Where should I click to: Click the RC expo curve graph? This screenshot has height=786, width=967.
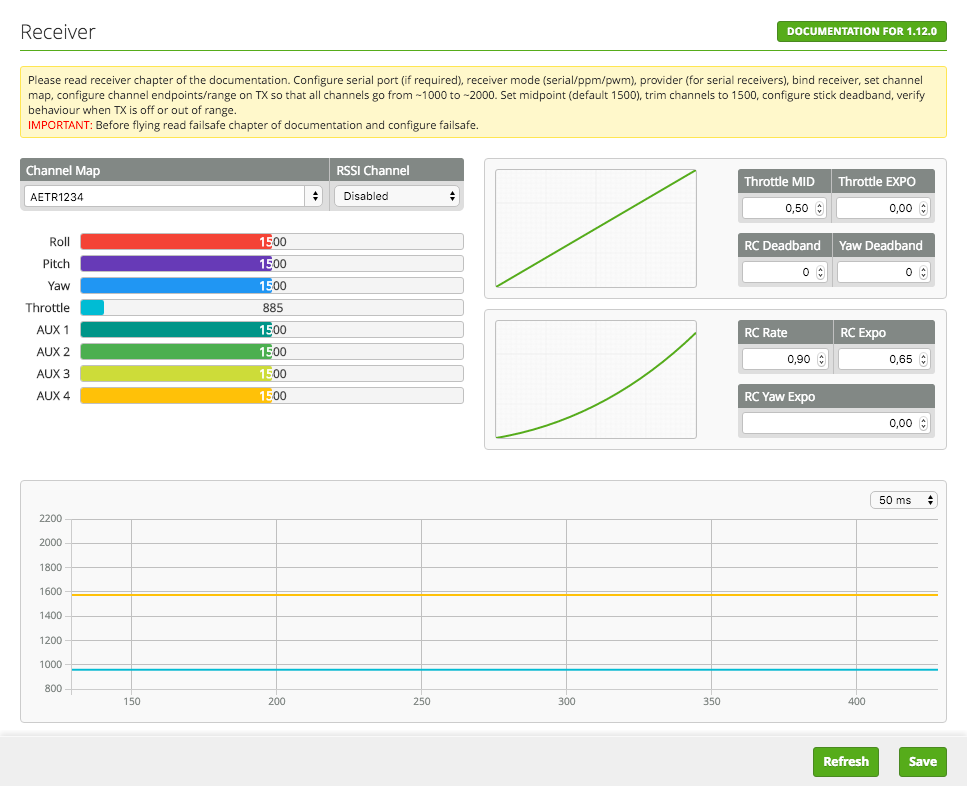click(x=596, y=379)
